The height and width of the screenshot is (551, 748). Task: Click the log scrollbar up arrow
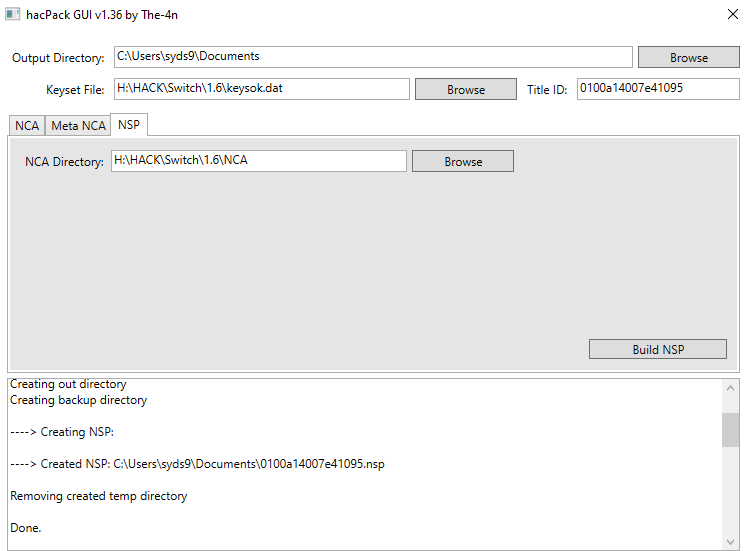tap(730, 388)
